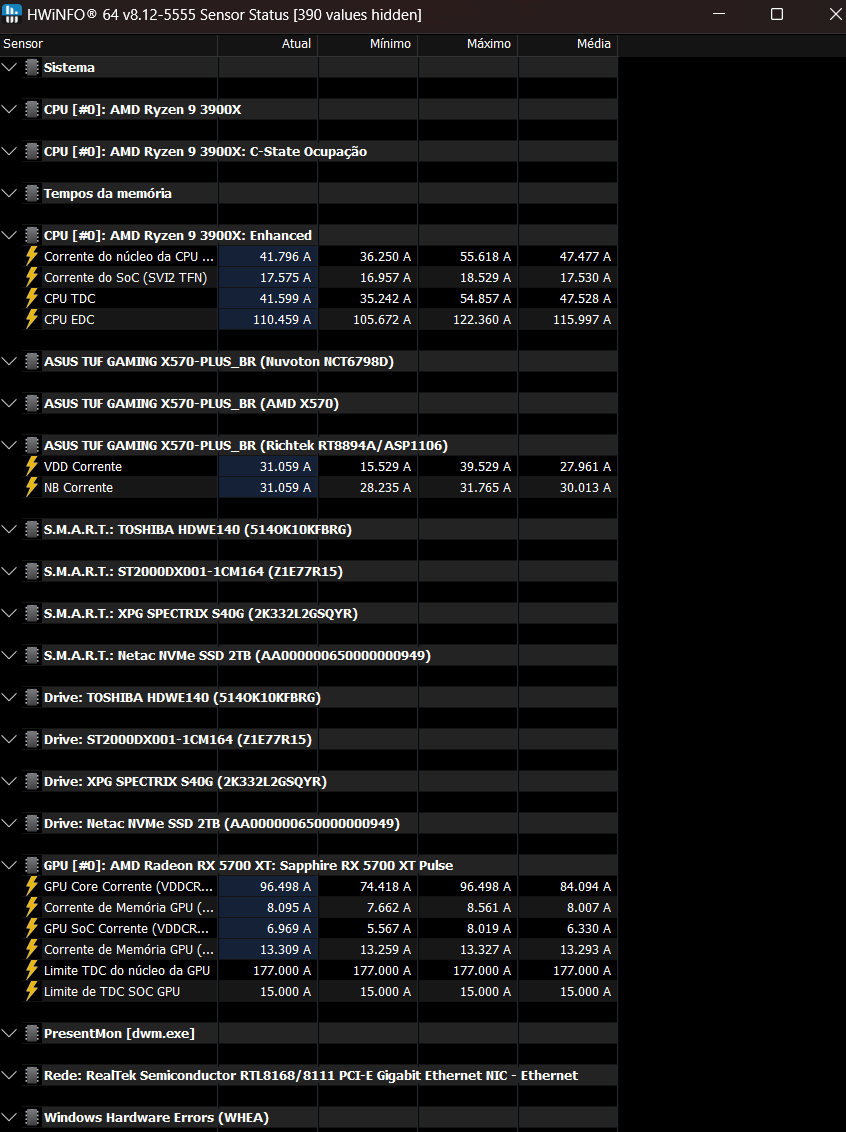Screen dimensions: 846x1132
Task: Toggle chevron for ASUS TUF (AMD X570) group
Action: [x=9, y=403]
